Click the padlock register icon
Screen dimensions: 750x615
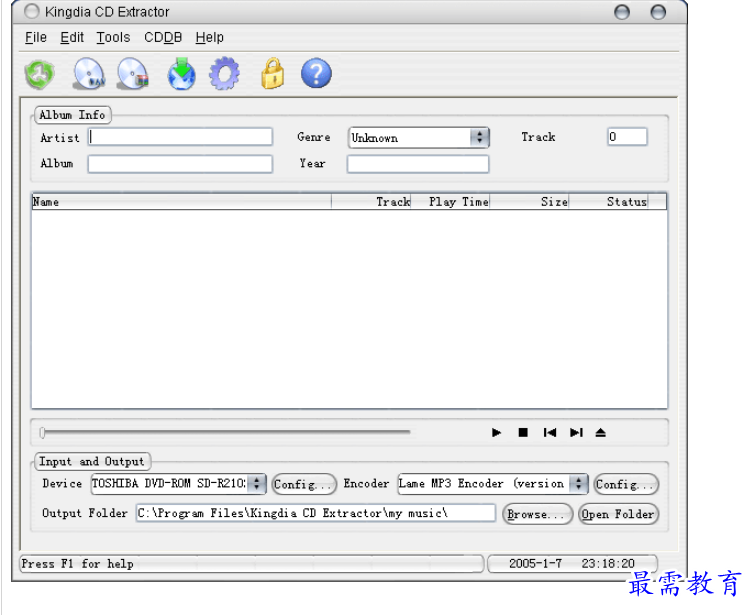273,74
